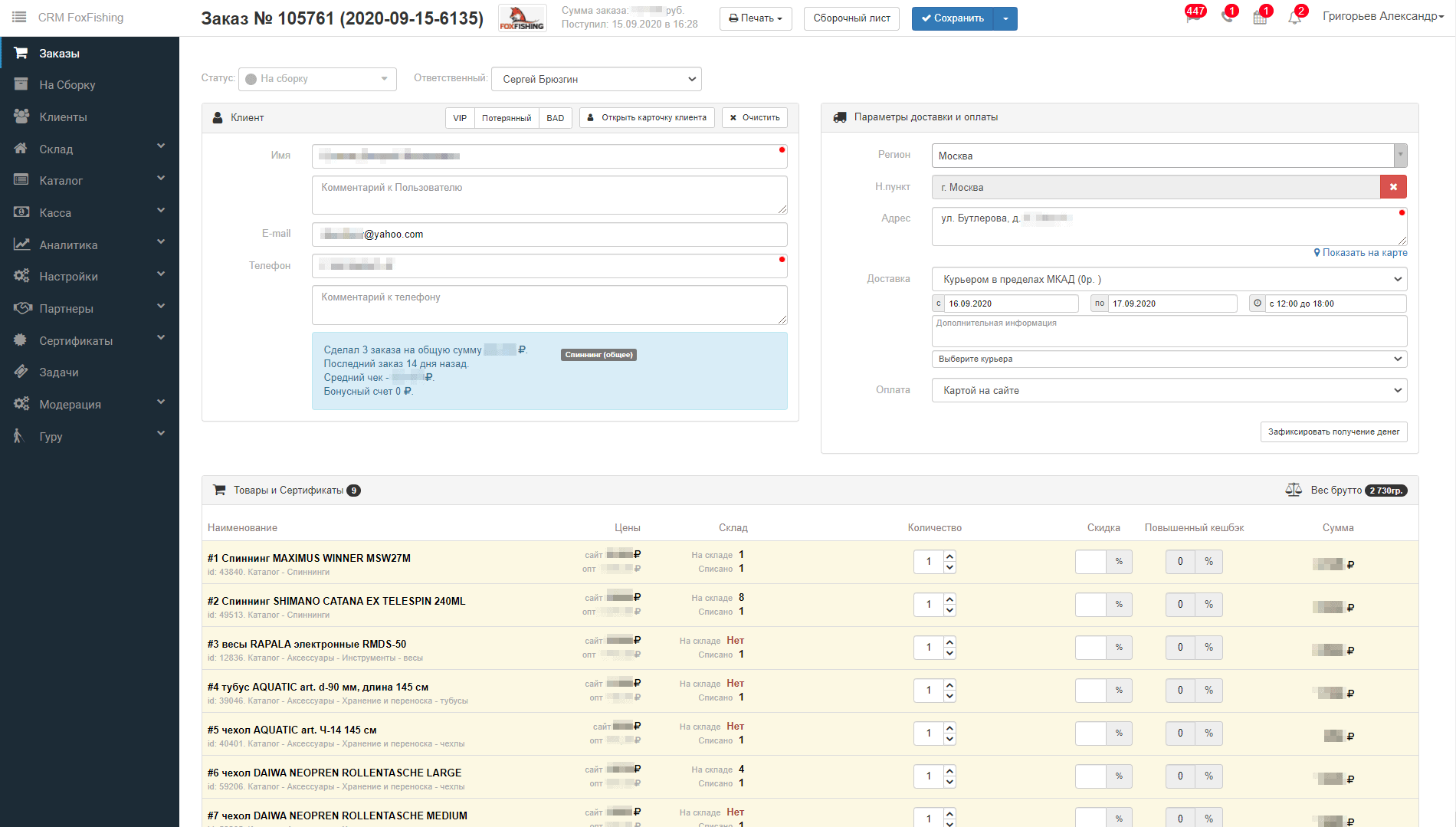Screen dimensions: 1456x827
Task: Click the delivery end date 17.09.2020
Action: click(1172, 304)
